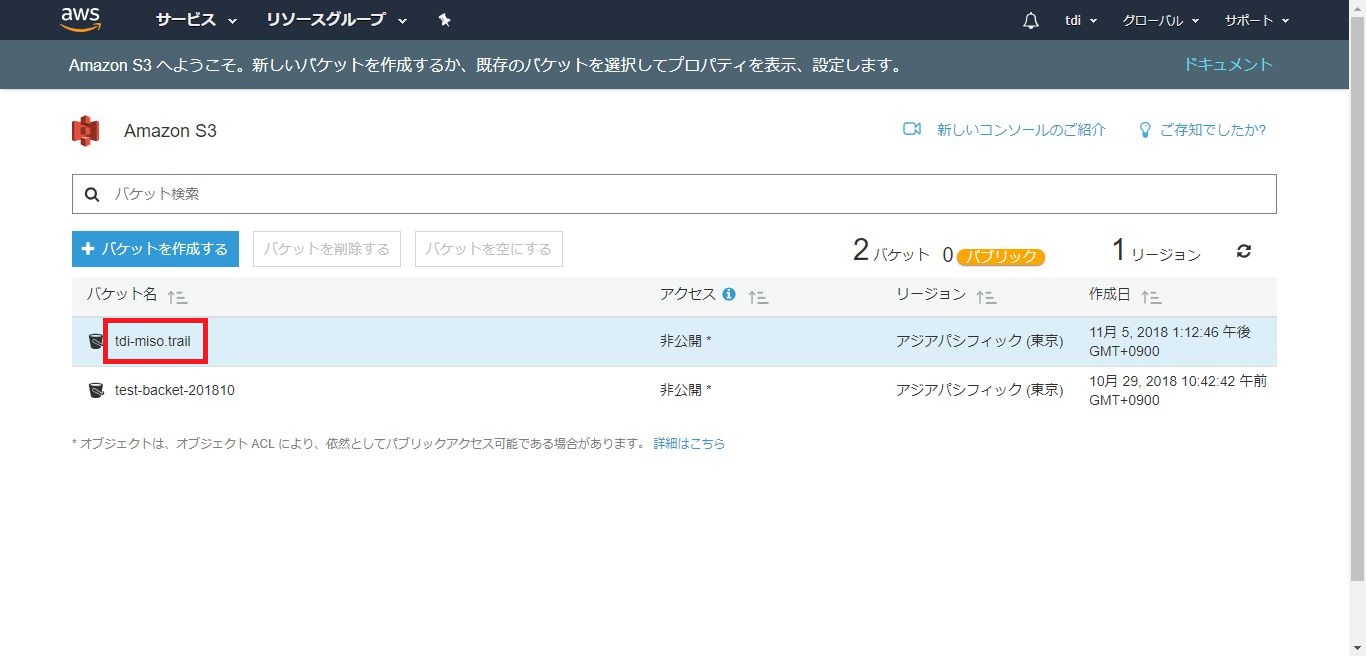This screenshot has width=1366, height=656.
Task: Sort by creation date column icon
Action: pyautogui.click(x=1151, y=296)
